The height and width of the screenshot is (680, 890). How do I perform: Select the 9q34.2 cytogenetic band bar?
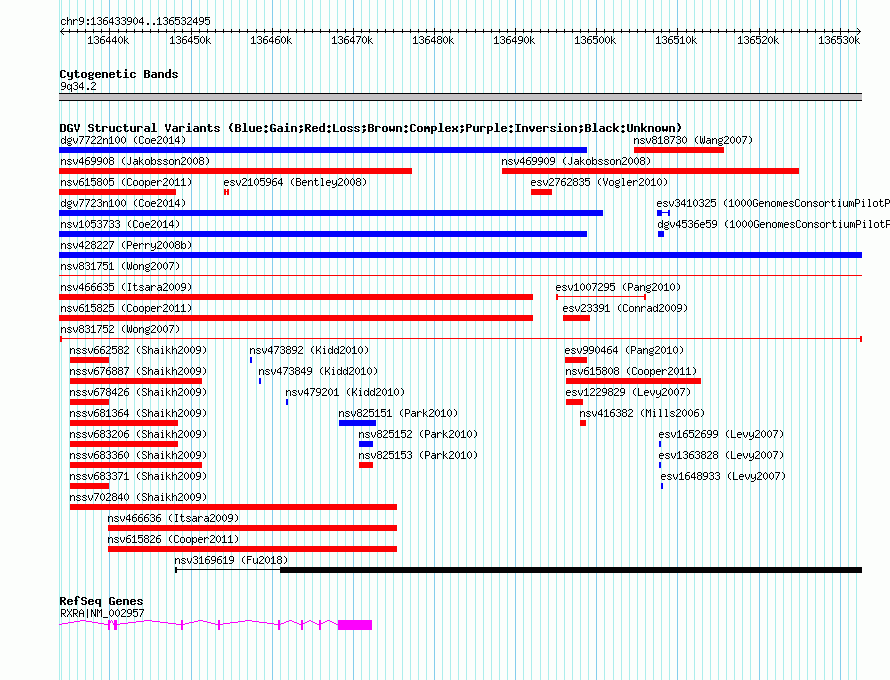(x=460, y=97)
